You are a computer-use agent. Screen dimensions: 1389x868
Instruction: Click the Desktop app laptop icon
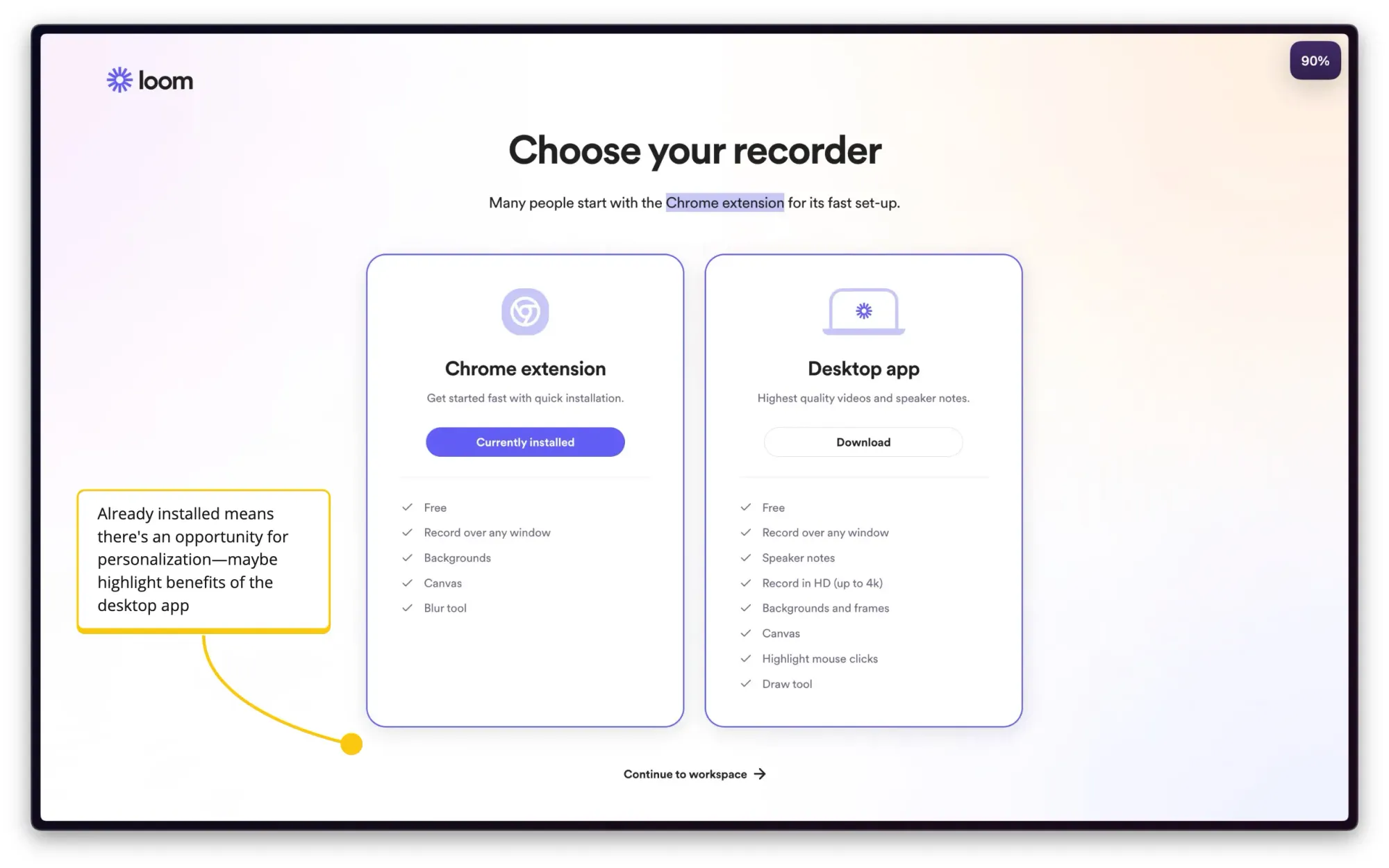(863, 310)
